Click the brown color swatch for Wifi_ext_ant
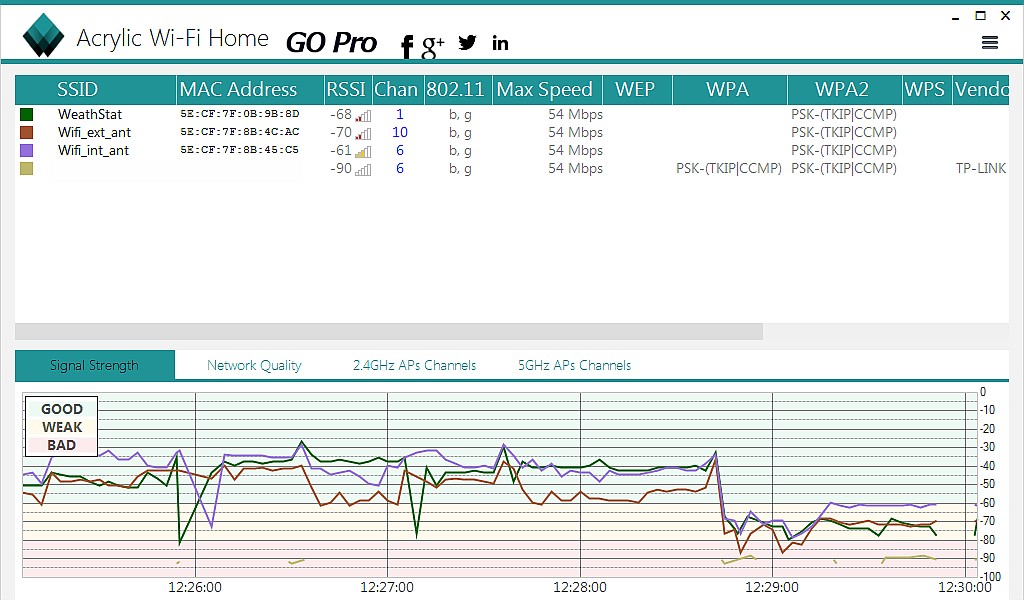 [x=27, y=133]
